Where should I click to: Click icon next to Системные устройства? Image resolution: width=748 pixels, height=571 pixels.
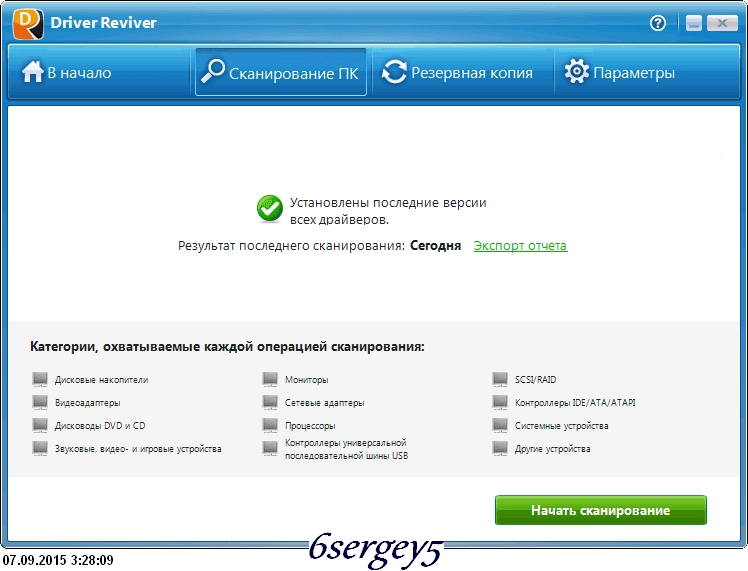(500, 425)
